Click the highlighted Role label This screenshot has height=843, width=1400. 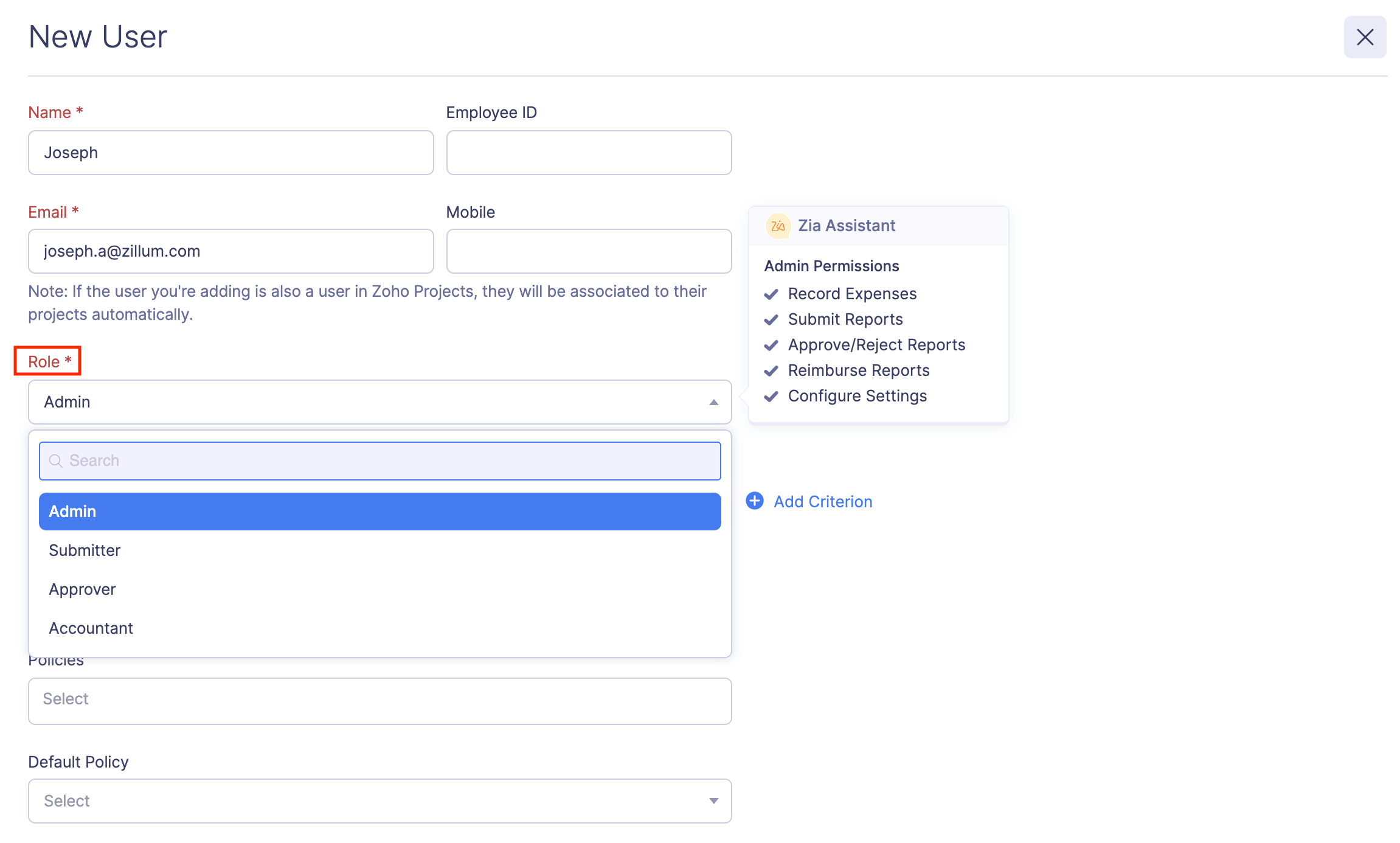pos(47,360)
